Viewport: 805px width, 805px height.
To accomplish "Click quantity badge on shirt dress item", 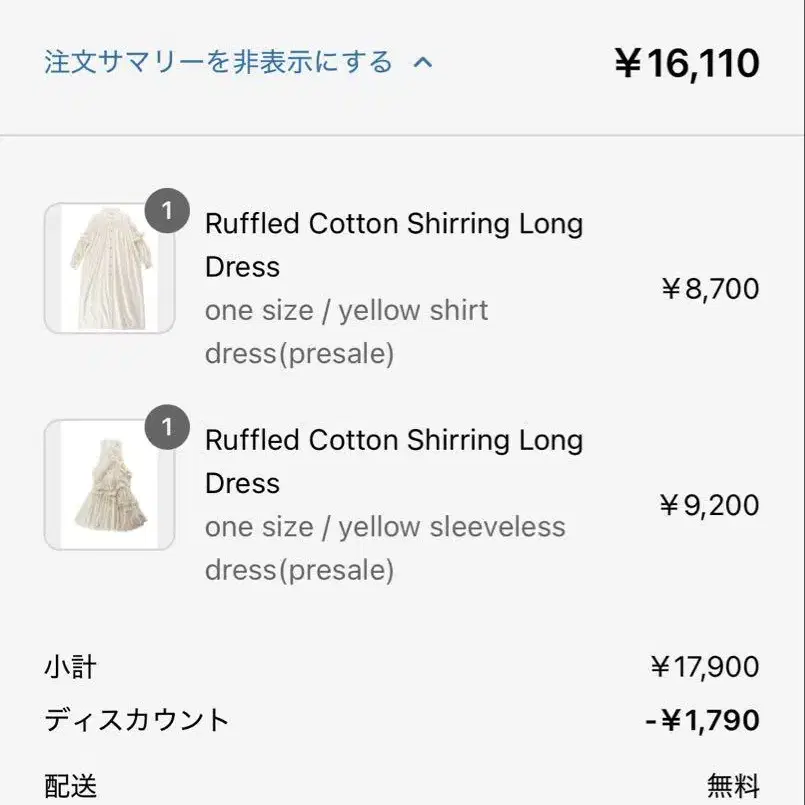I will (167, 210).
